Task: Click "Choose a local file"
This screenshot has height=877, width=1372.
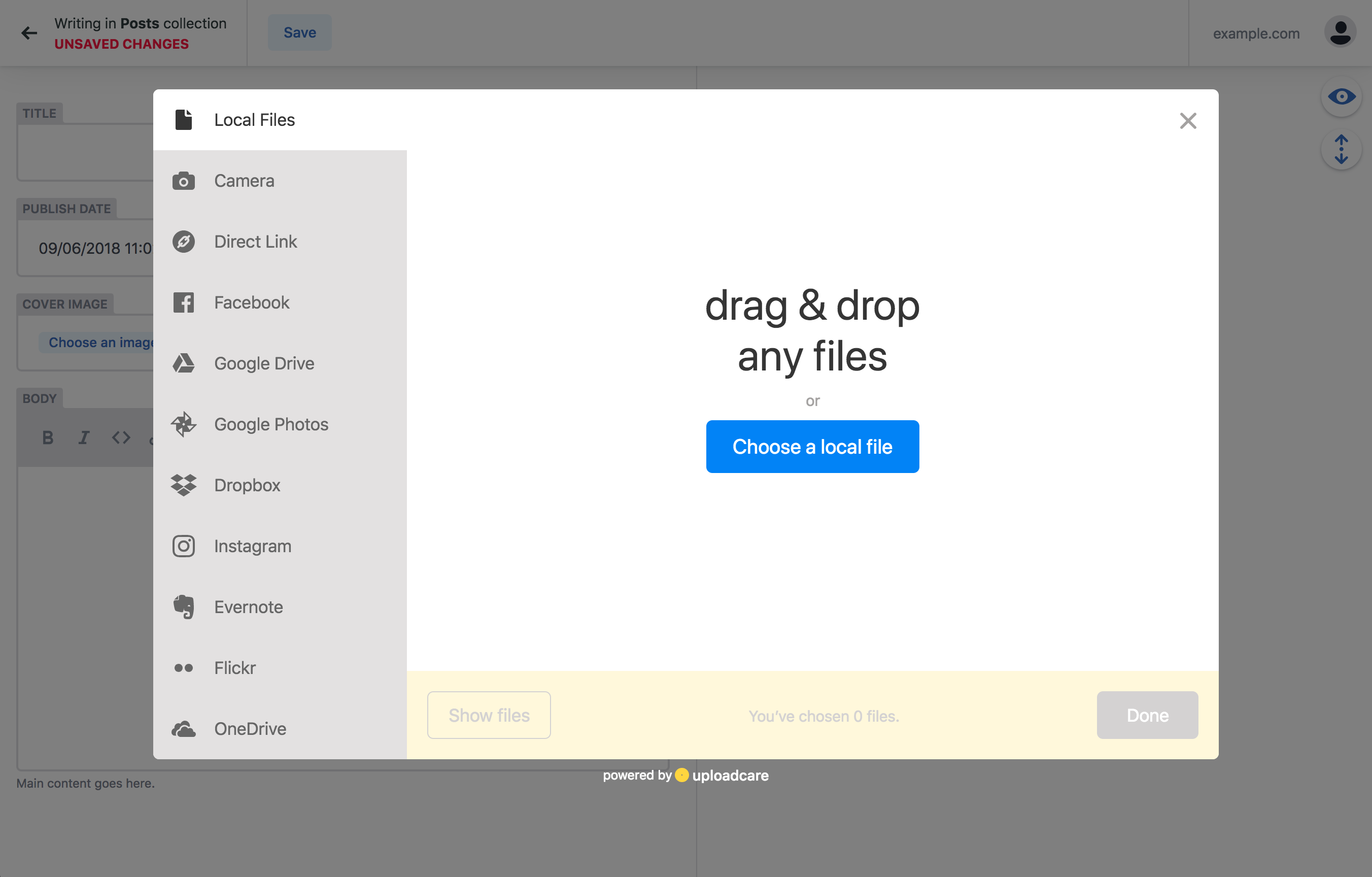Action: point(812,447)
